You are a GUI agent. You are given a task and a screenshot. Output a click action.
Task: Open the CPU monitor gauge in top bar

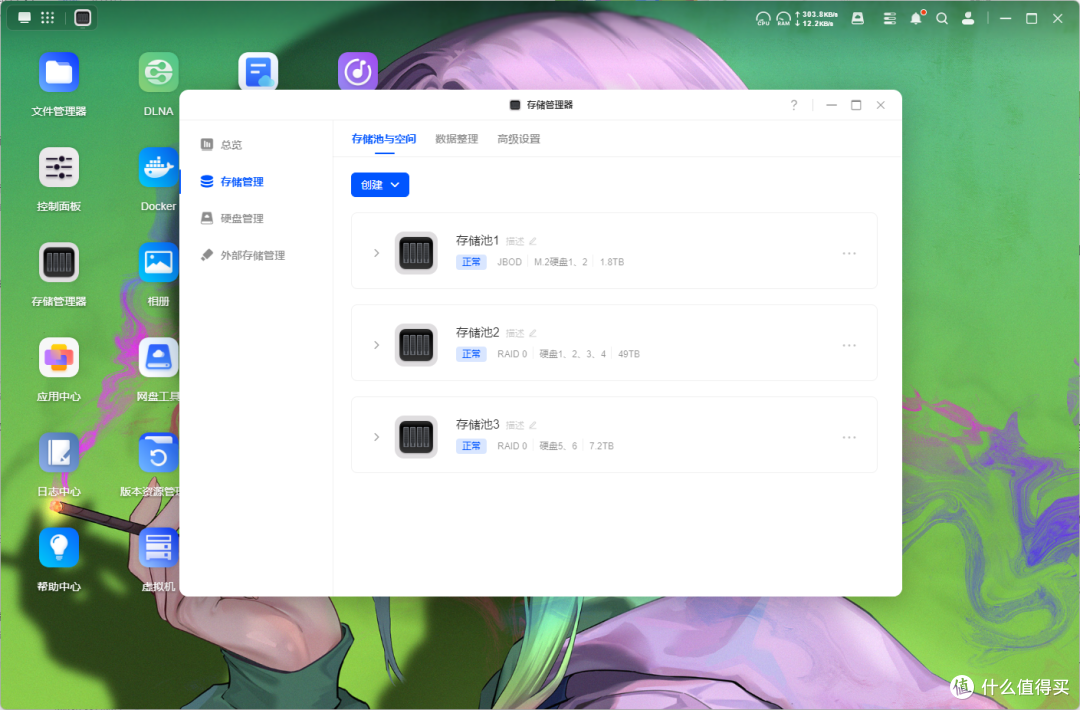pos(763,19)
